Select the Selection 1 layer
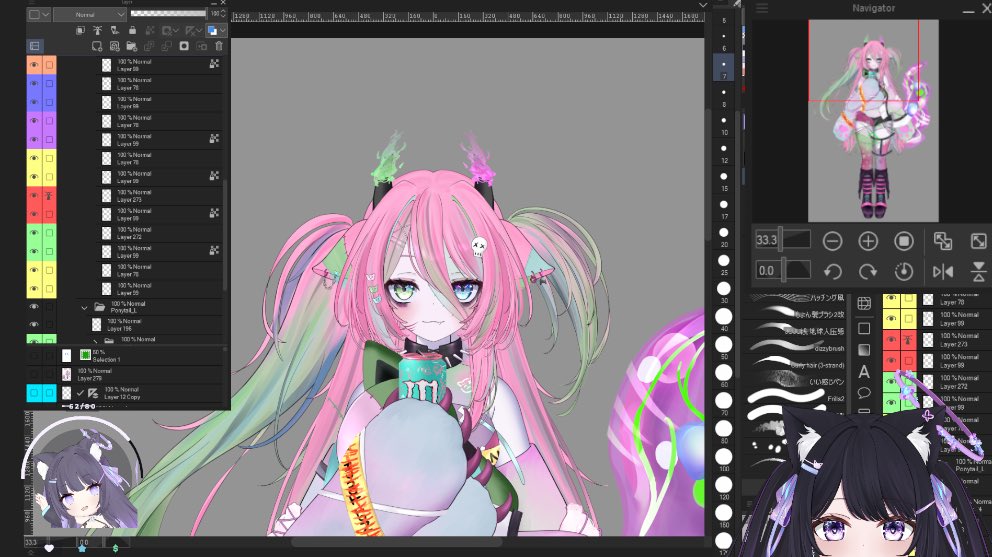The image size is (992, 557). pyautogui.click(x=144, y=356)
